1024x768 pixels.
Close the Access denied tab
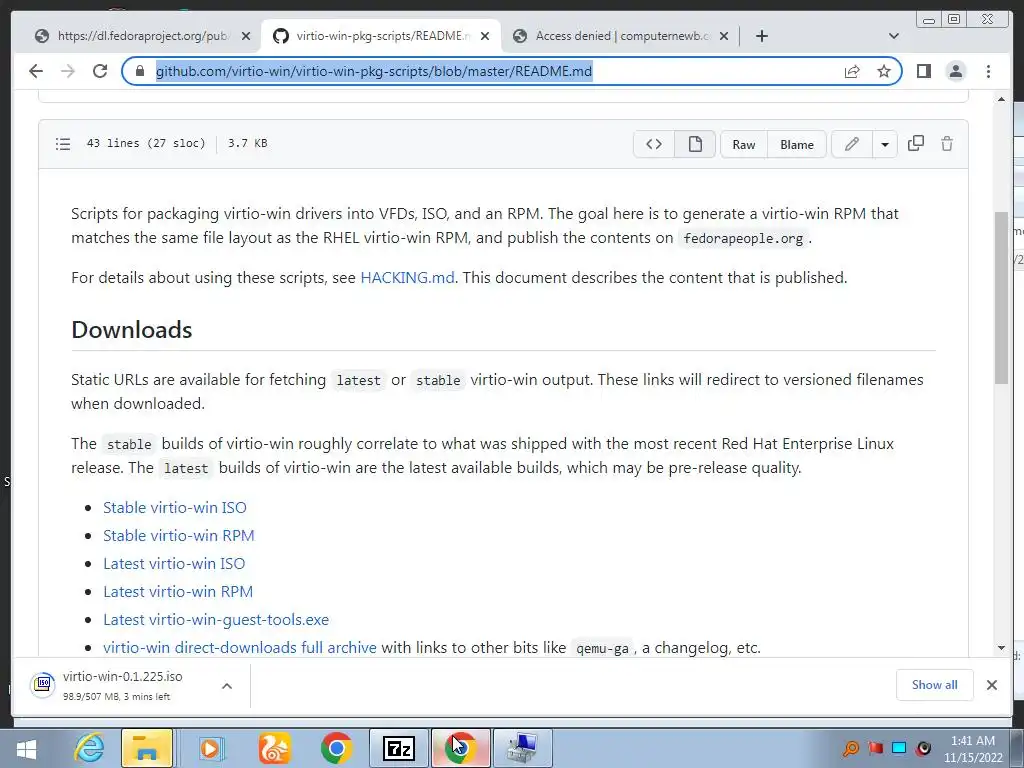[724, 36]
